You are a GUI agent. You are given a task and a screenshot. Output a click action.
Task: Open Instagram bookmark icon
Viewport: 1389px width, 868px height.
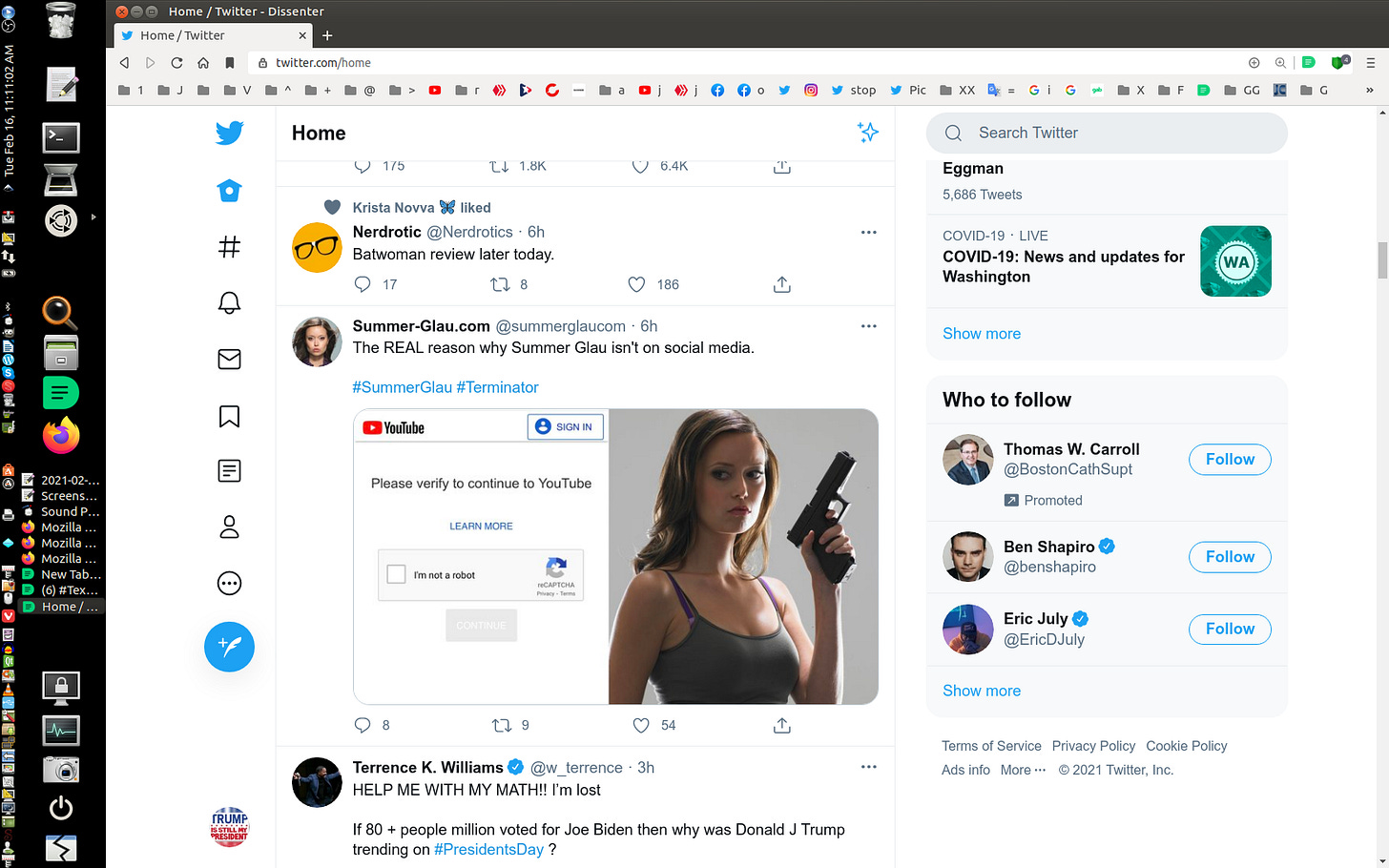(811, 91)
